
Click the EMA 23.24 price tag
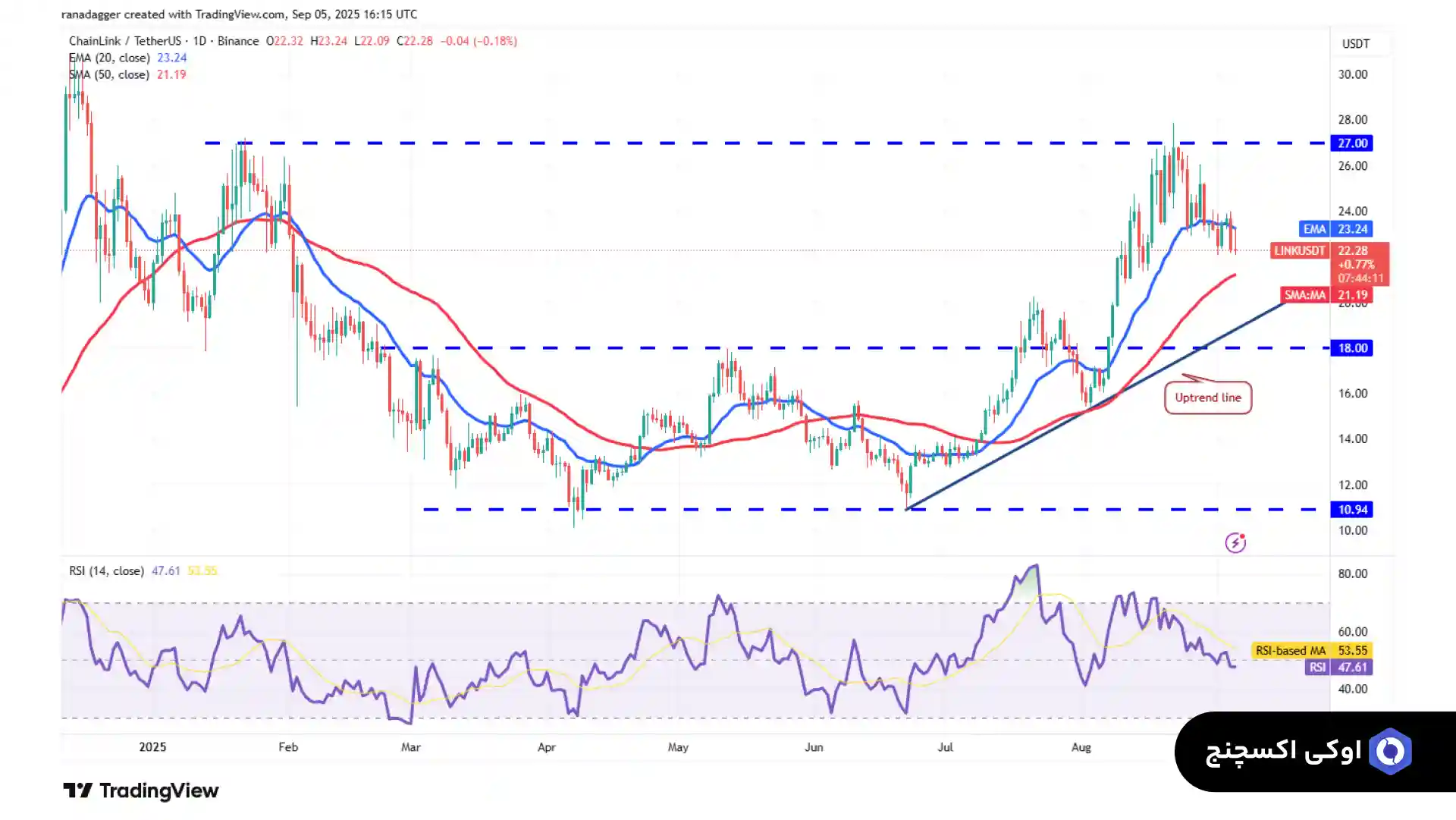point(1335,229)
